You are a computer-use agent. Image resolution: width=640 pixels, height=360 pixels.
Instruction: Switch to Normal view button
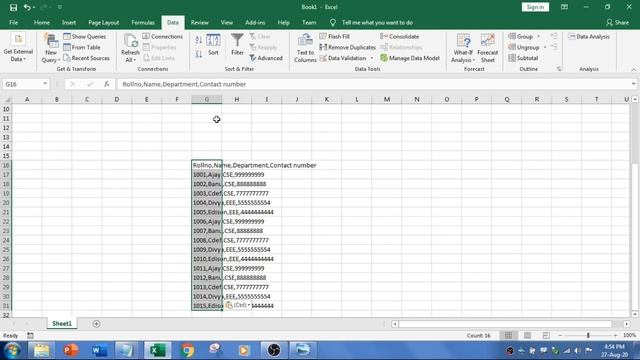click(x=508, y=336)
